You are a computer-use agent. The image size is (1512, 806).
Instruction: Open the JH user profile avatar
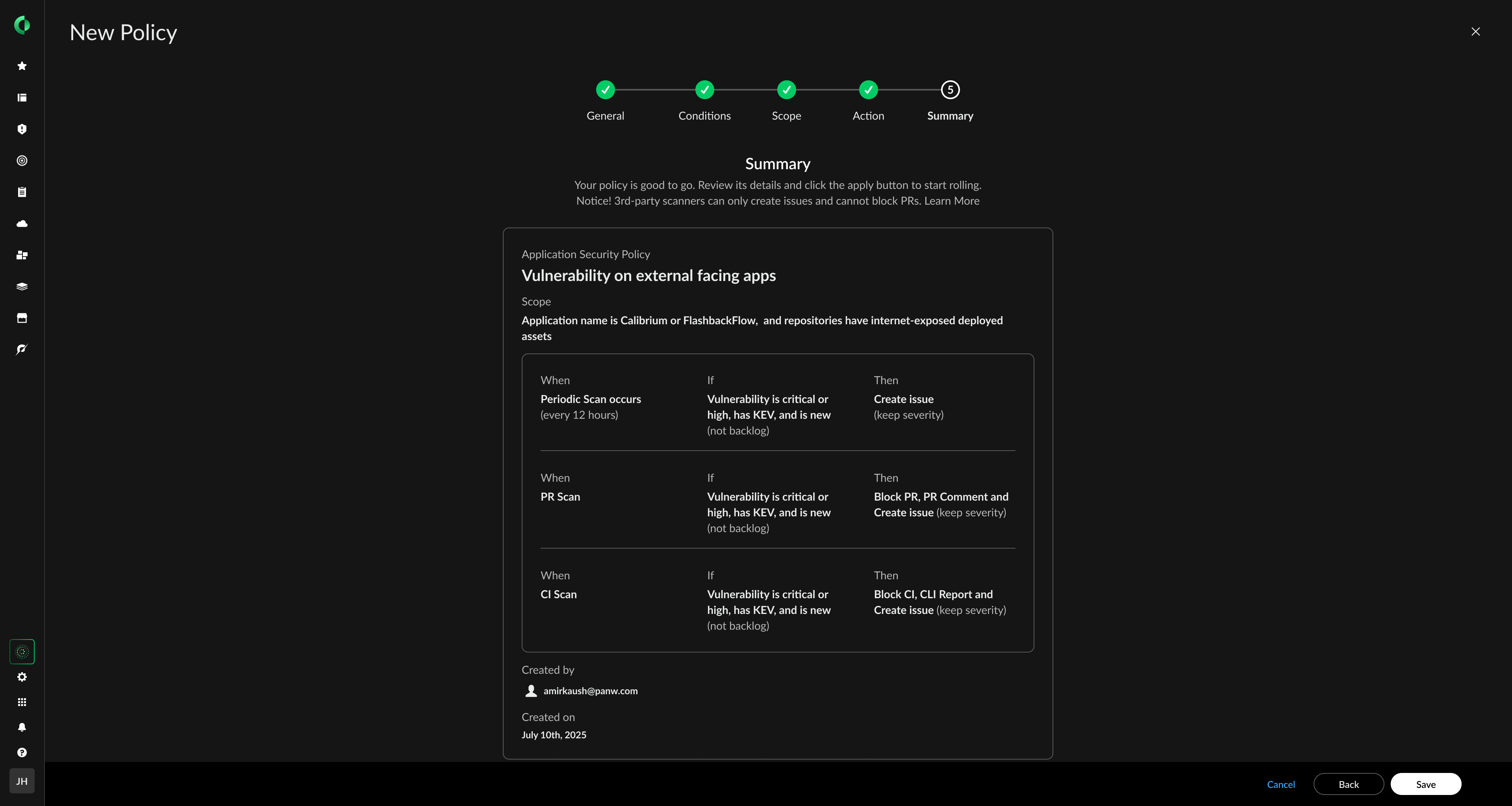pos(22,781)
